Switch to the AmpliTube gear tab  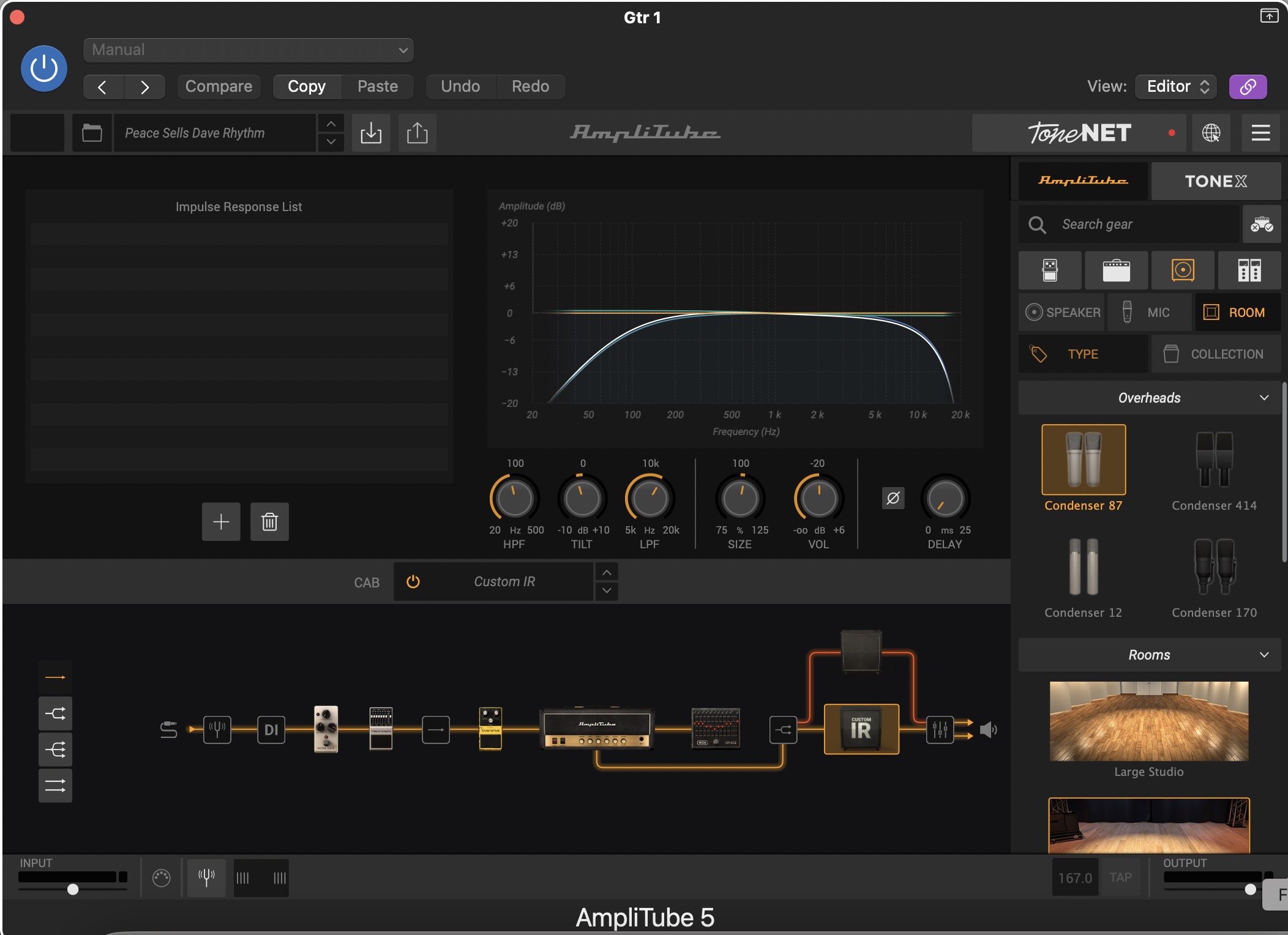[1083, 181]
